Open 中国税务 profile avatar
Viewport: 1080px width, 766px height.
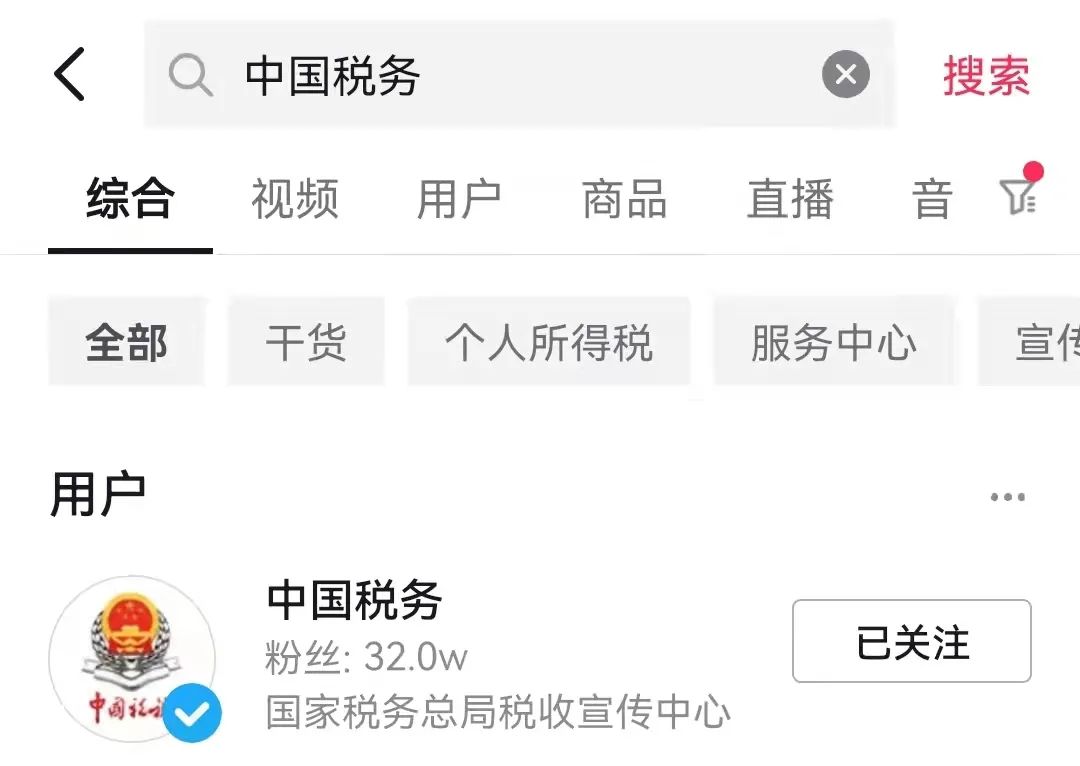tap(132, 658)
